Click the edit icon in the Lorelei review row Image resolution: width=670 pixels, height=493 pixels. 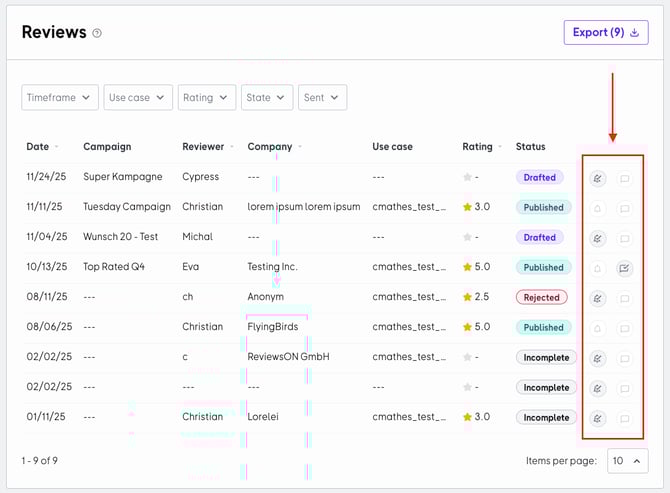click(598, 418)
